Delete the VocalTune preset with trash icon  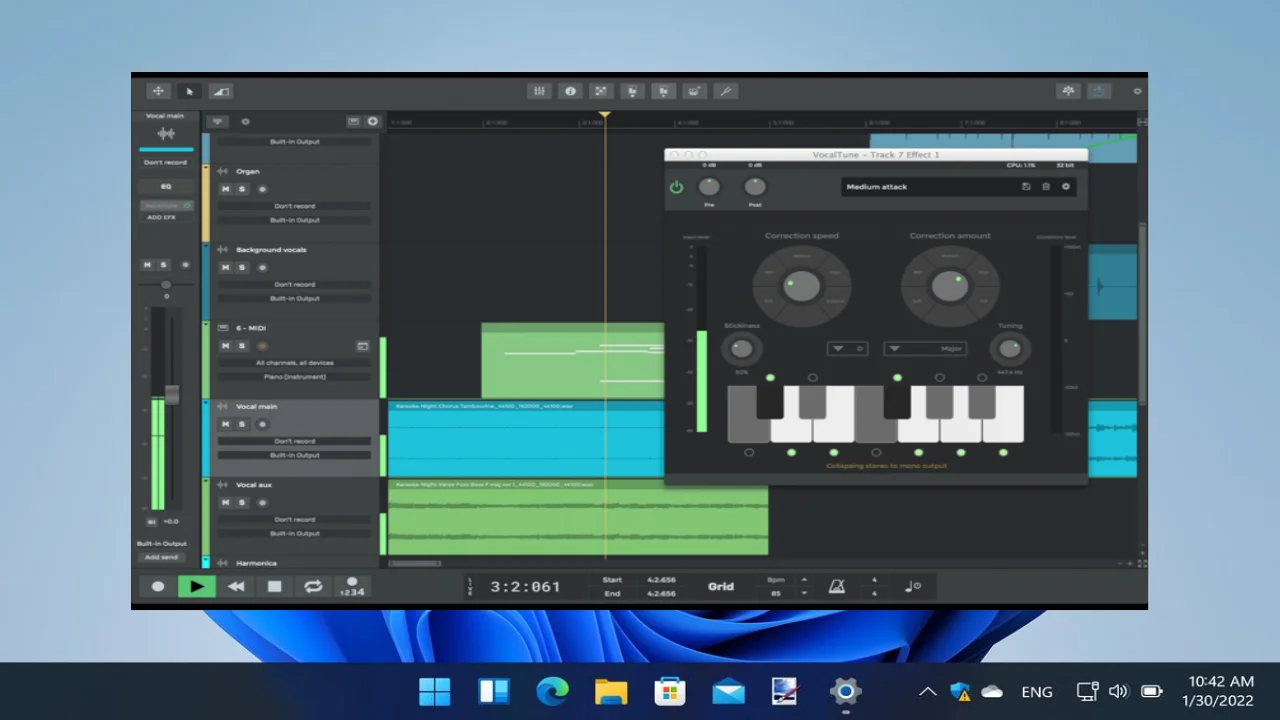[x=1046, y=187]
